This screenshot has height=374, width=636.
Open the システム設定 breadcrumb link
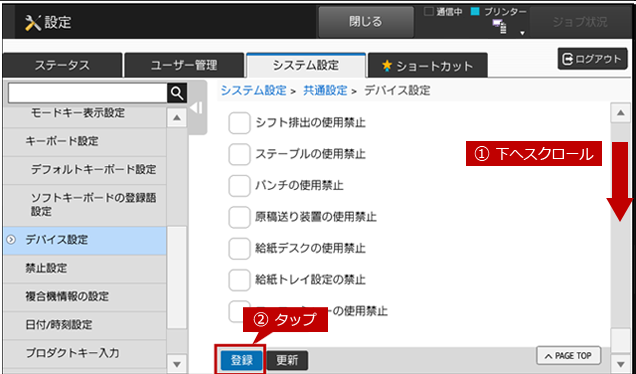tap(254, 90)
